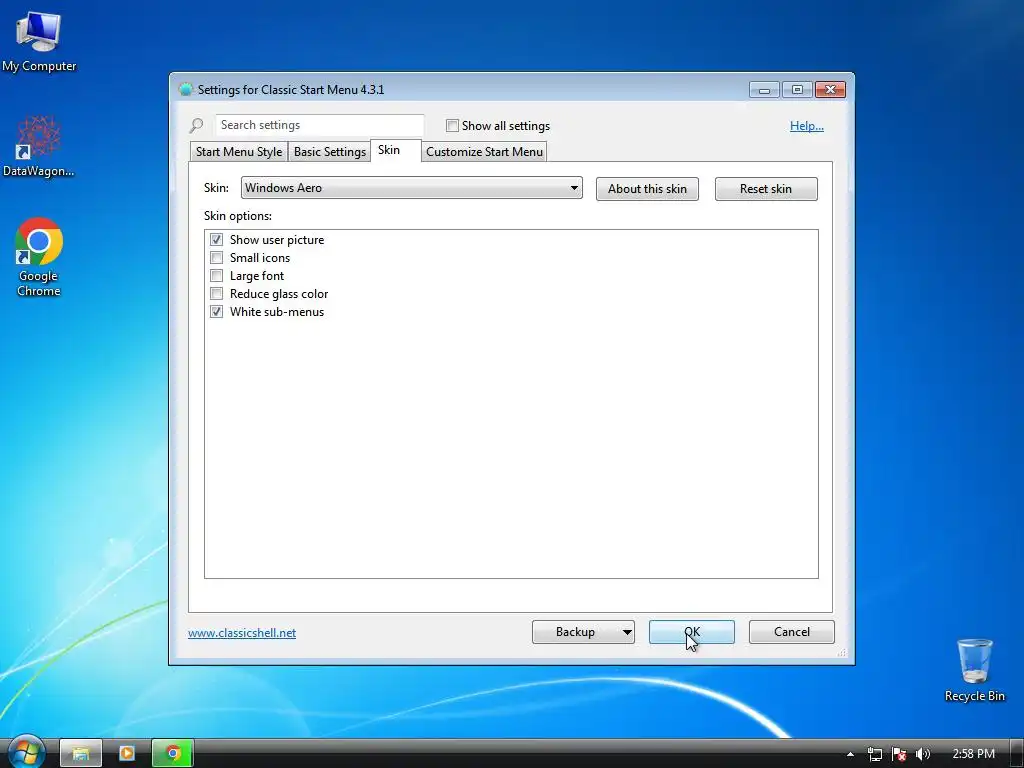Click the search magnifier icon

pos(197,125)
